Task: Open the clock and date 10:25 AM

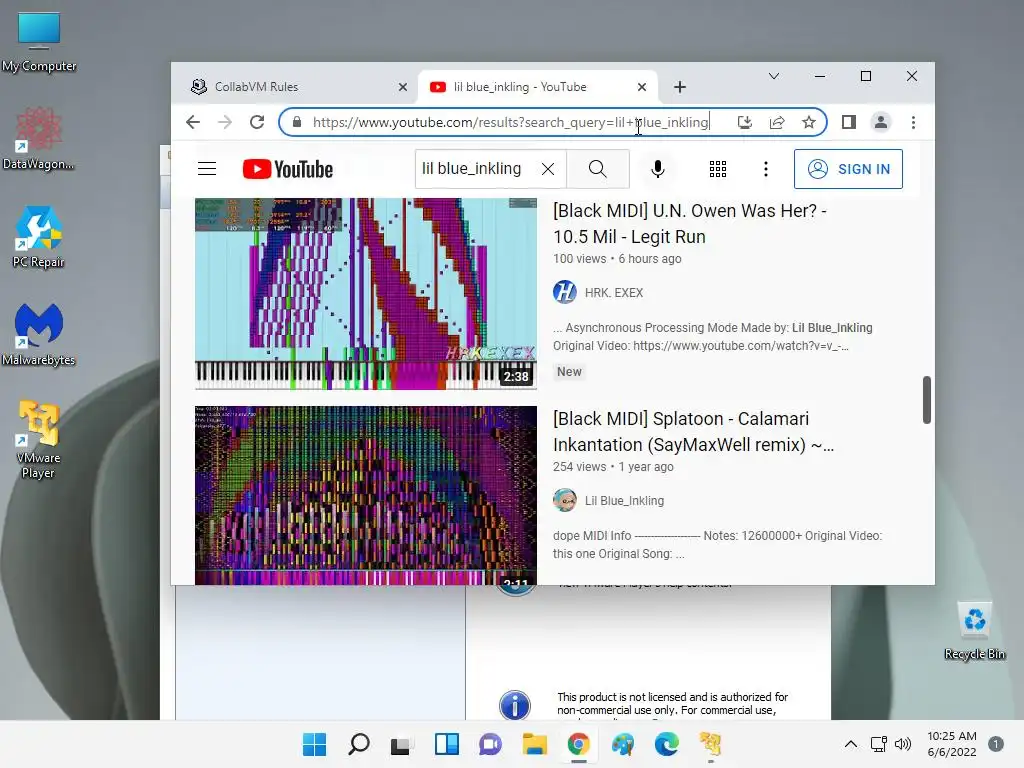Action: click(x=952, y=744)
